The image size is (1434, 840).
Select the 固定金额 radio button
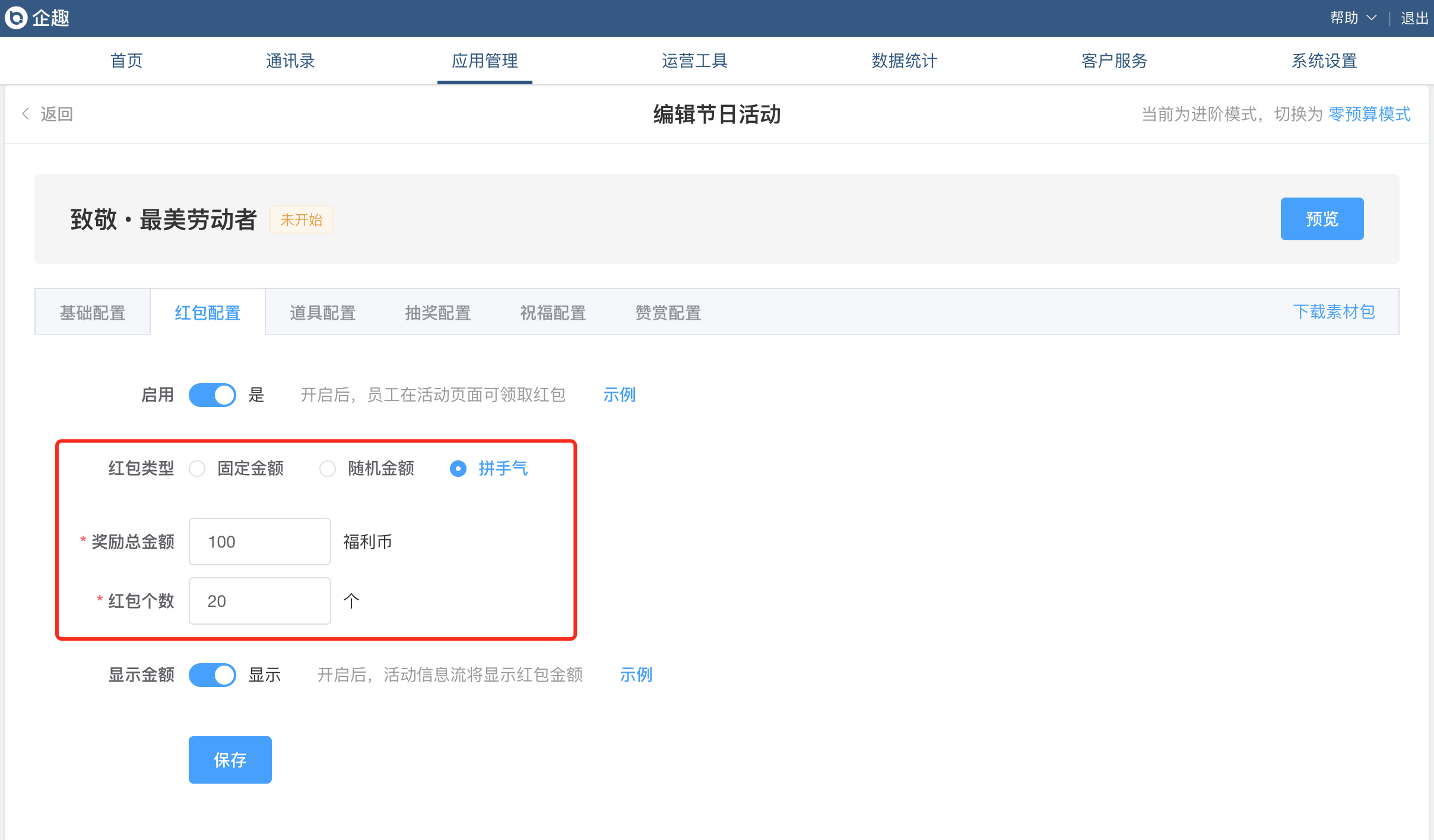pyautogui.click(x=197, y=469)
